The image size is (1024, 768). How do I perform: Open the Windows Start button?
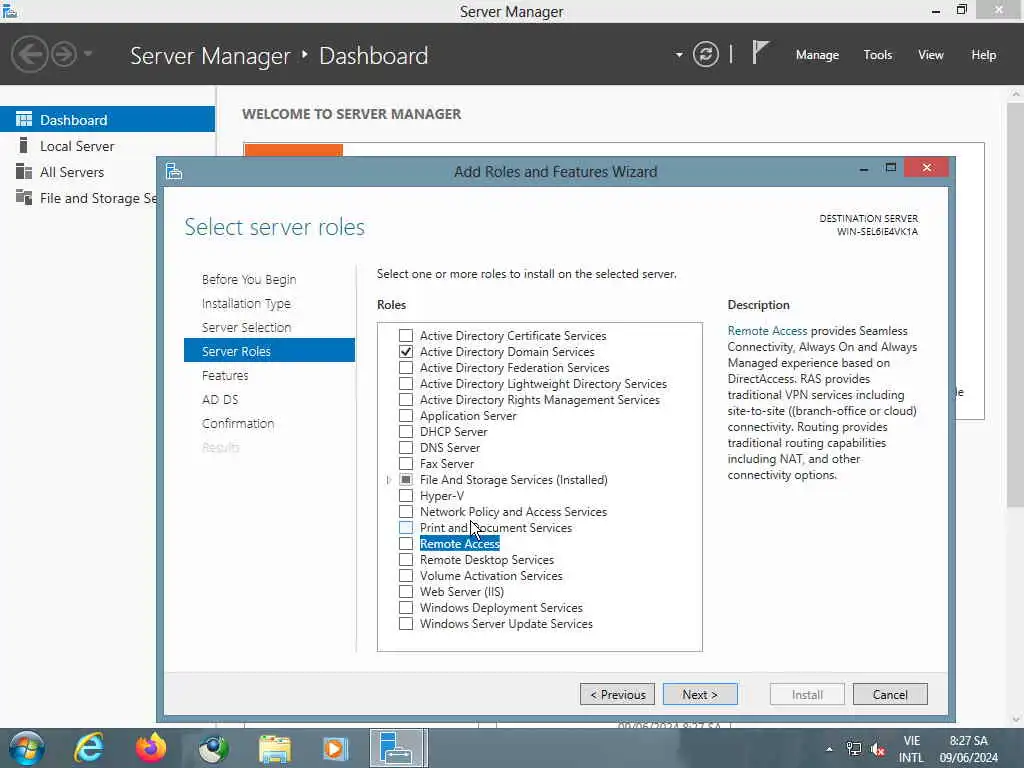tap(27, 748)
